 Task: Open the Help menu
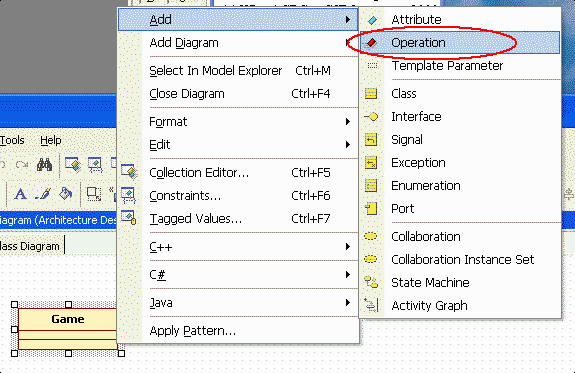point(51,140)
